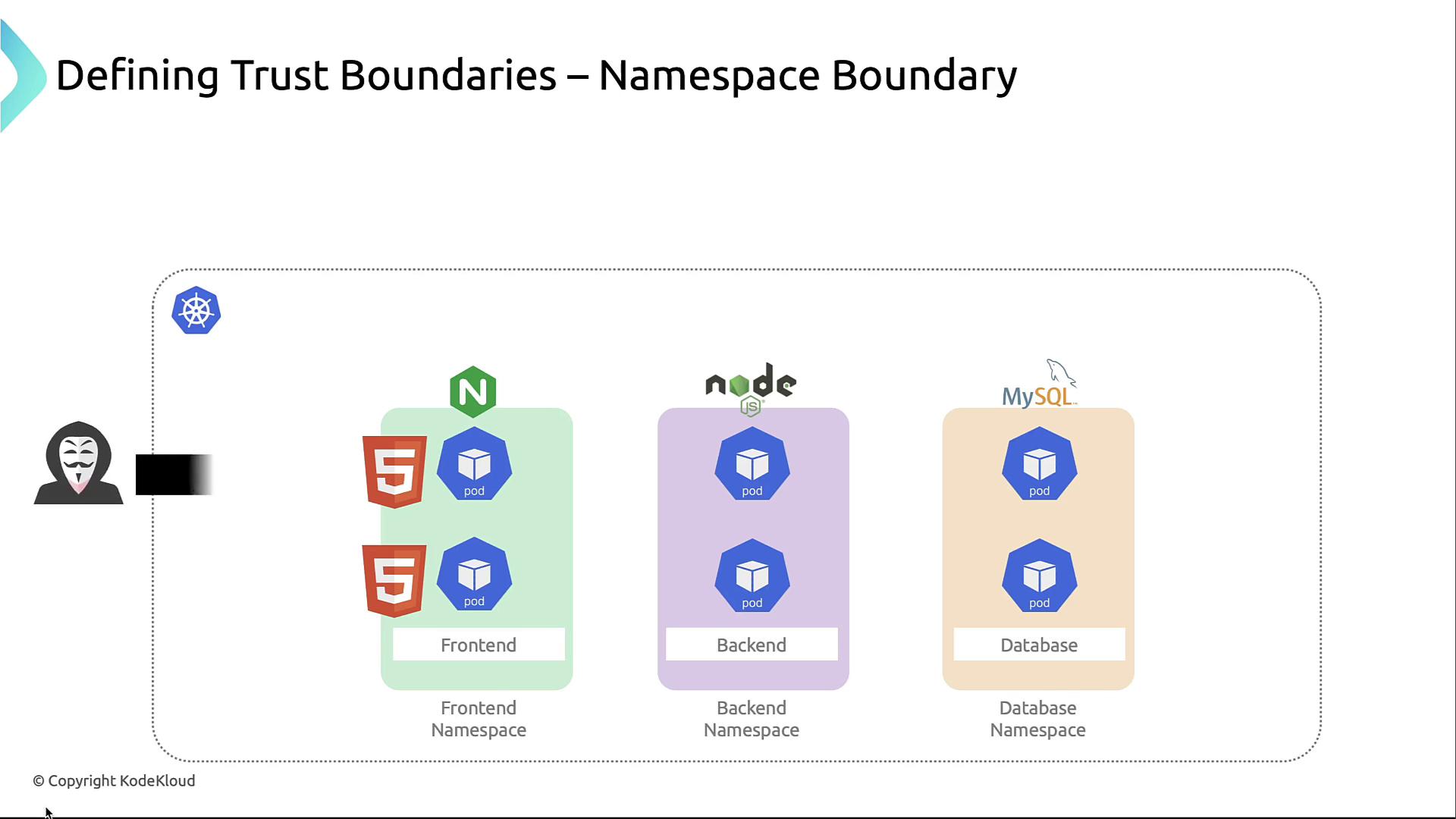Screen dimensions: 1456x819
Task: Click the Kubernetes wheel logo icon
Action: point(196,310)
